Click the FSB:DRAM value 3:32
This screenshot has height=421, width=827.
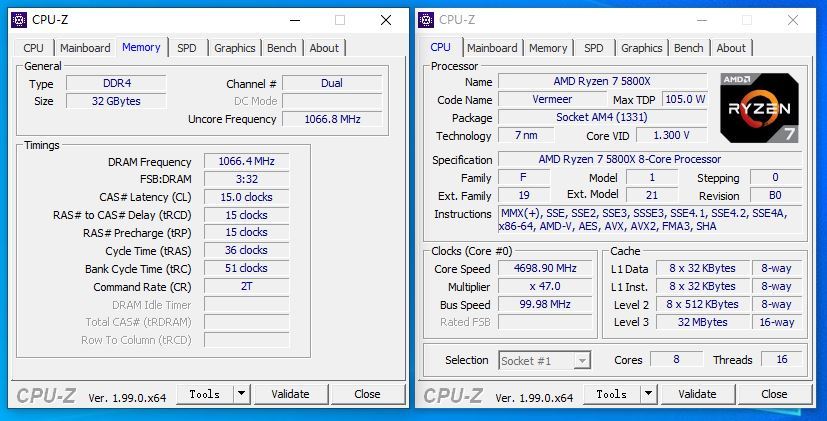click(246, 179)
